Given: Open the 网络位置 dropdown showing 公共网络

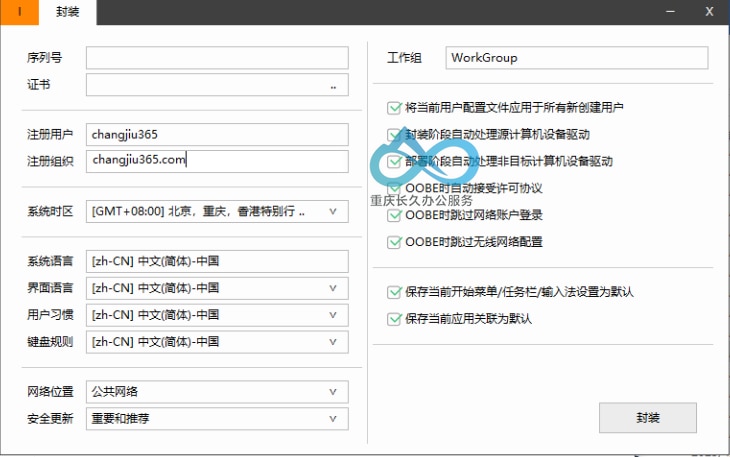Looking at the screenshot, I should pos(217,392).
